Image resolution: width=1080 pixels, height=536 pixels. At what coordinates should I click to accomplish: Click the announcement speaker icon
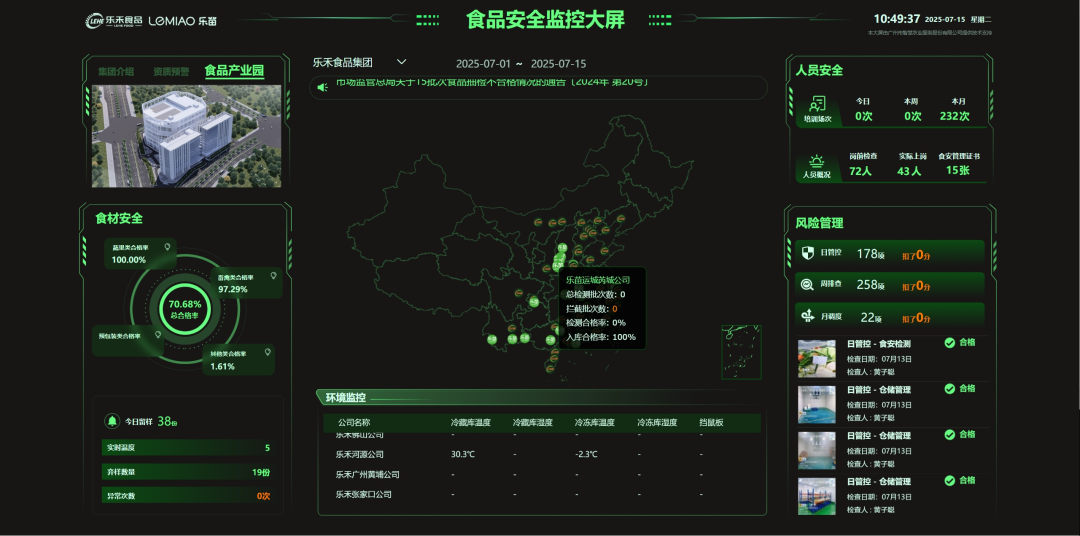322,87
